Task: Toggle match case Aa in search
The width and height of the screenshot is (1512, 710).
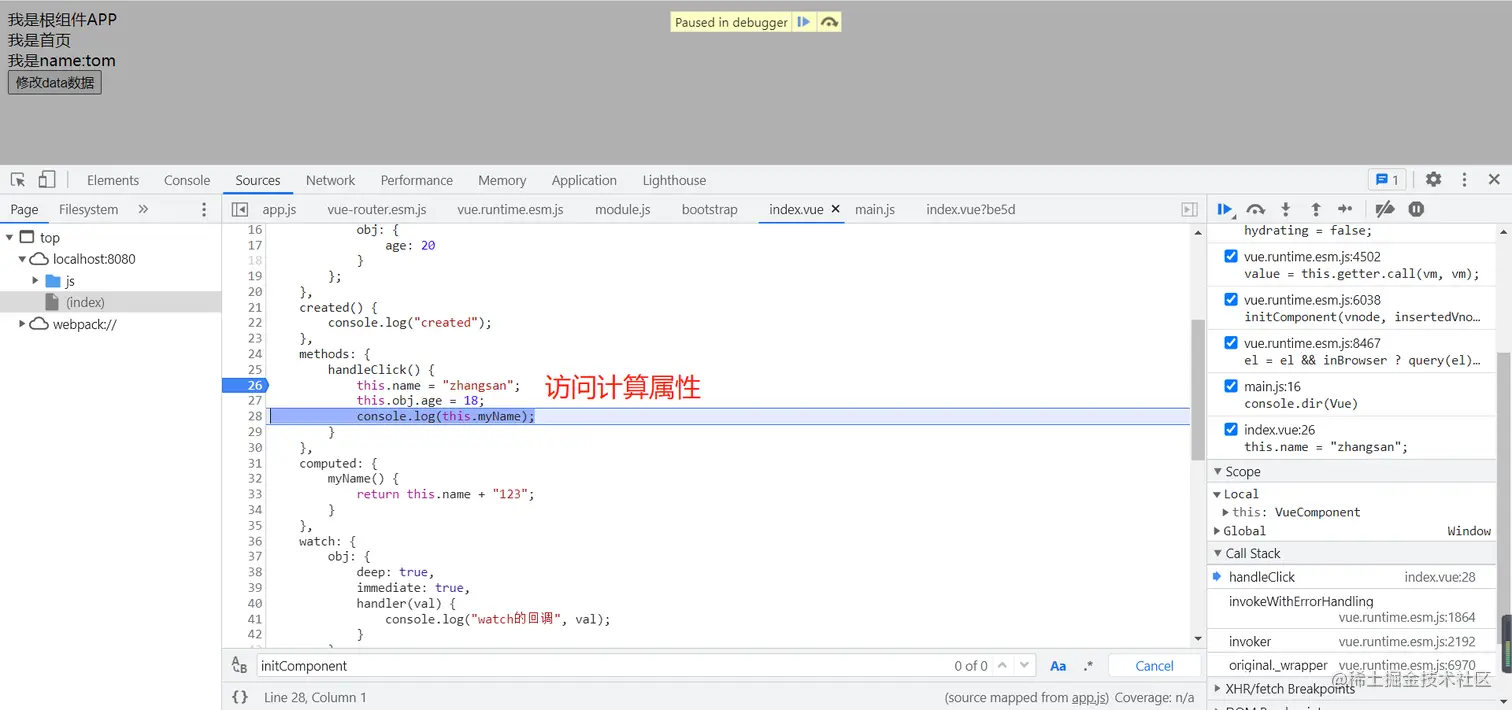Action: 1058,666
